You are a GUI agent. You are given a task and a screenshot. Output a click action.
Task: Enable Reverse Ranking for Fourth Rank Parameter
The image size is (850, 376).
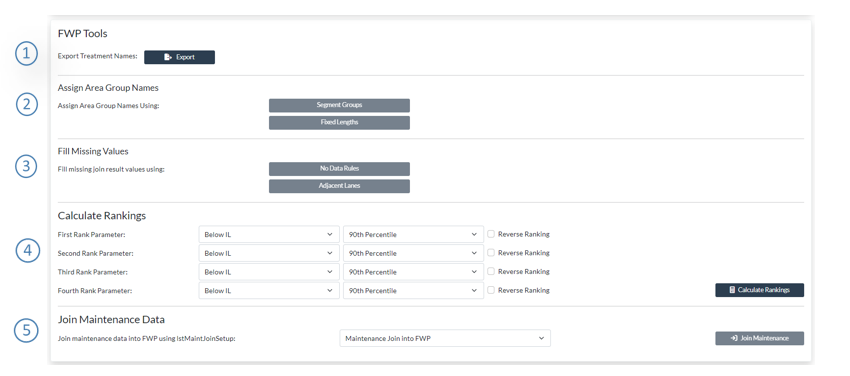[x=491, y=290]
